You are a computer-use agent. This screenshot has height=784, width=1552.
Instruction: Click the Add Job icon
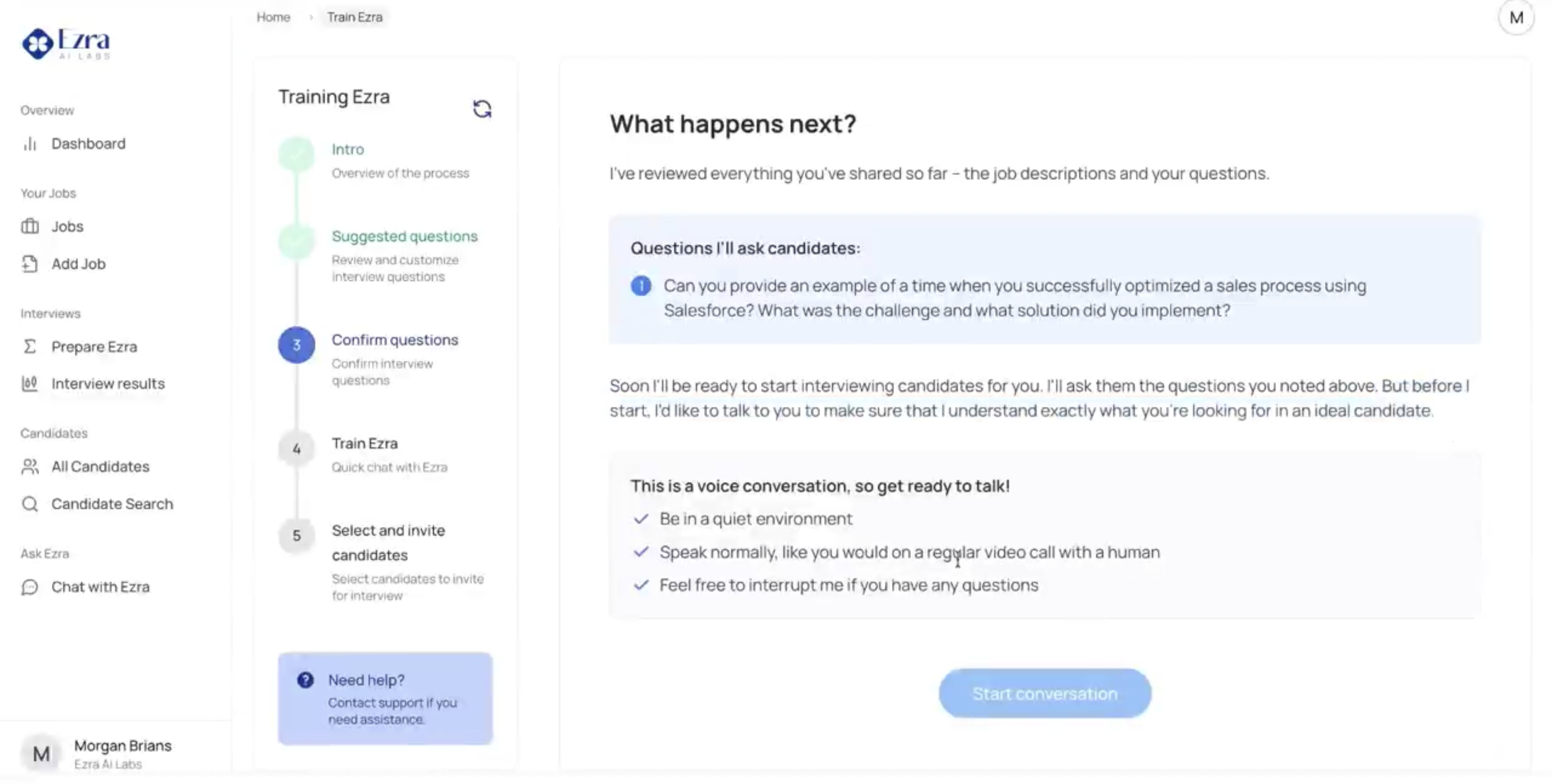(30, 264)
